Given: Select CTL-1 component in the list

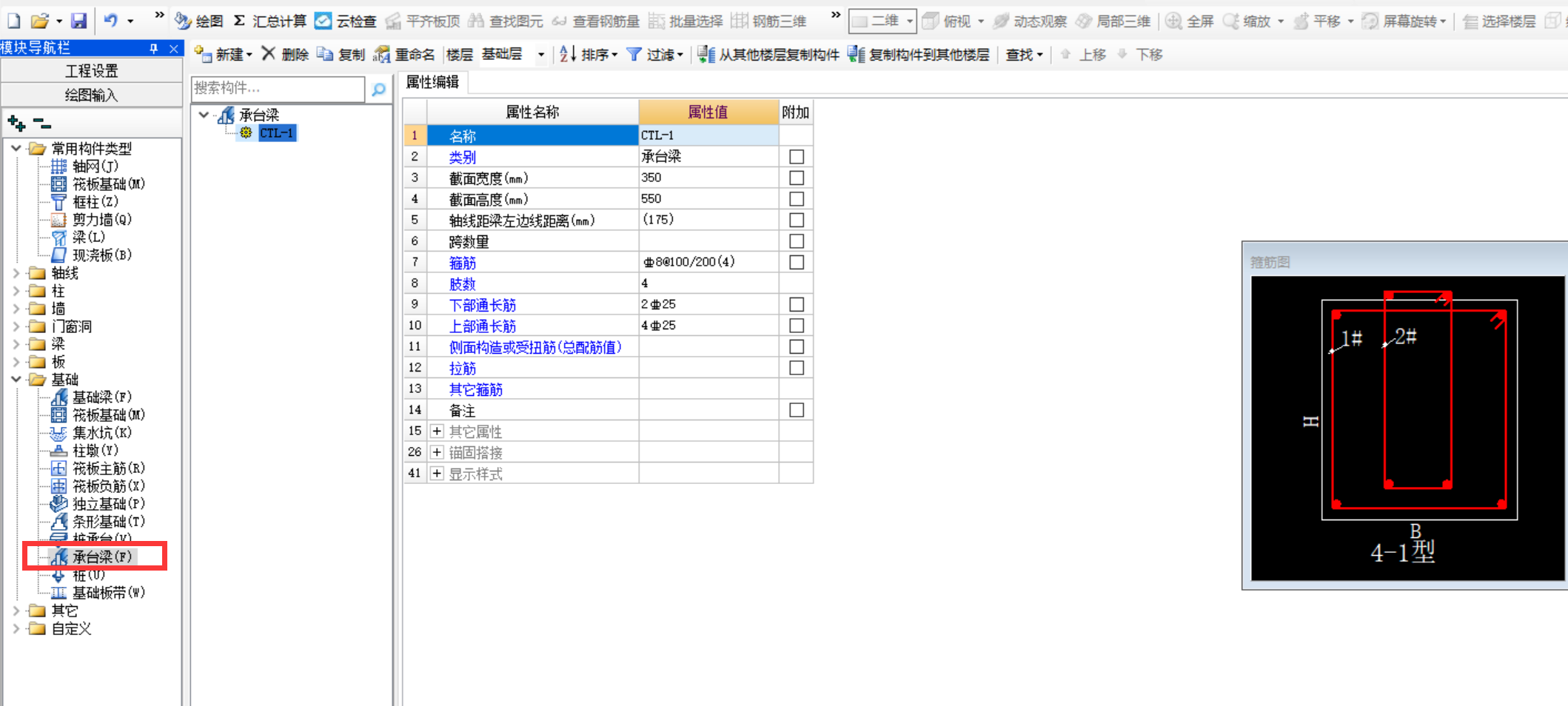Looking at the screenshot, I should click(x=276, y=133).
